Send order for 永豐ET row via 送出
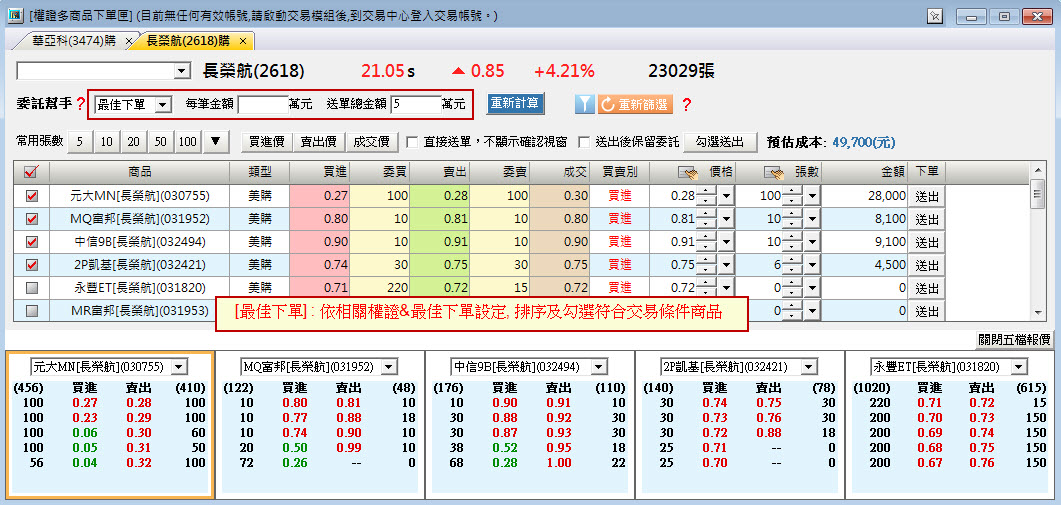The height and width of the screenshot is (505, 1061). click(926, 288)
